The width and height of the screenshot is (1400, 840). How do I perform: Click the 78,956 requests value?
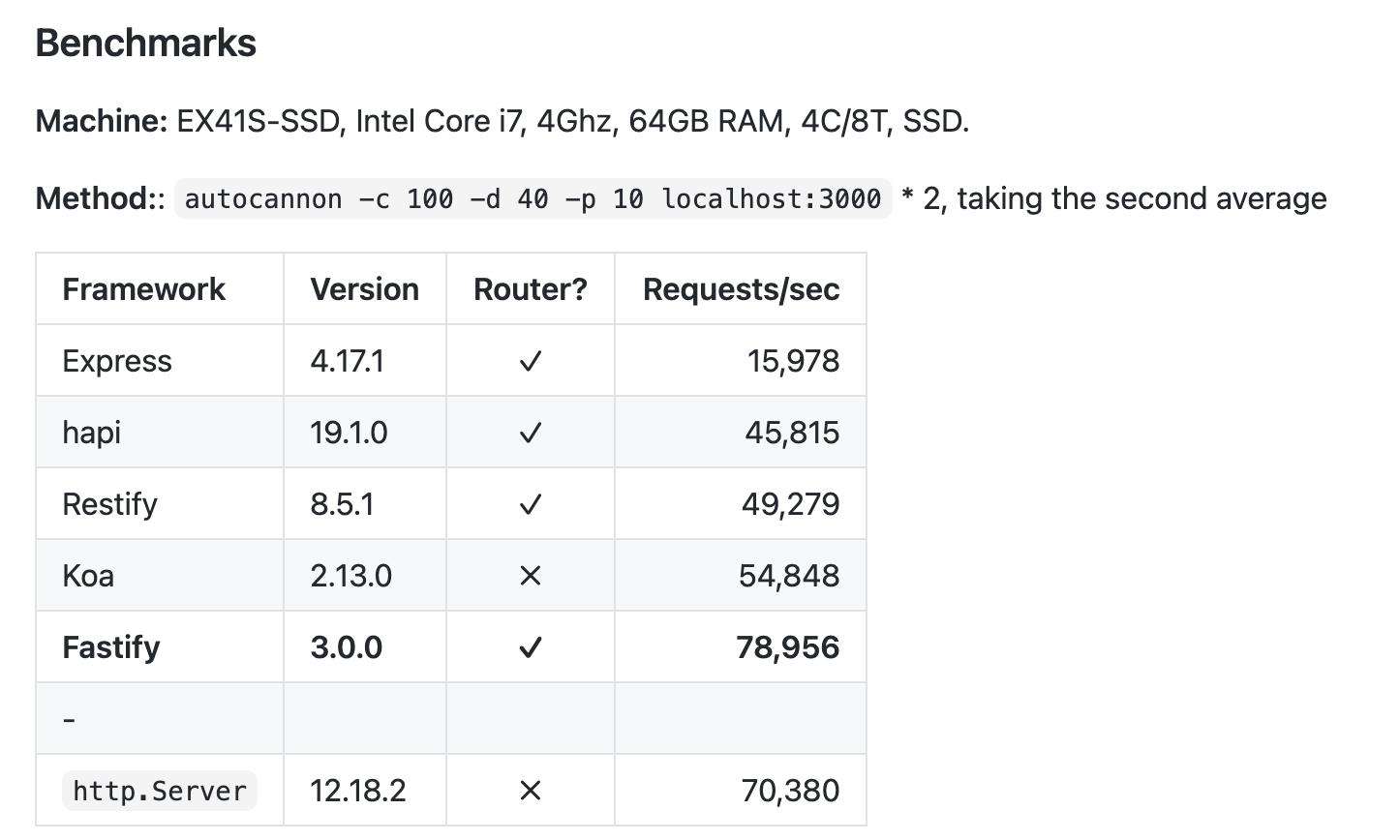(x=788, y=647)
